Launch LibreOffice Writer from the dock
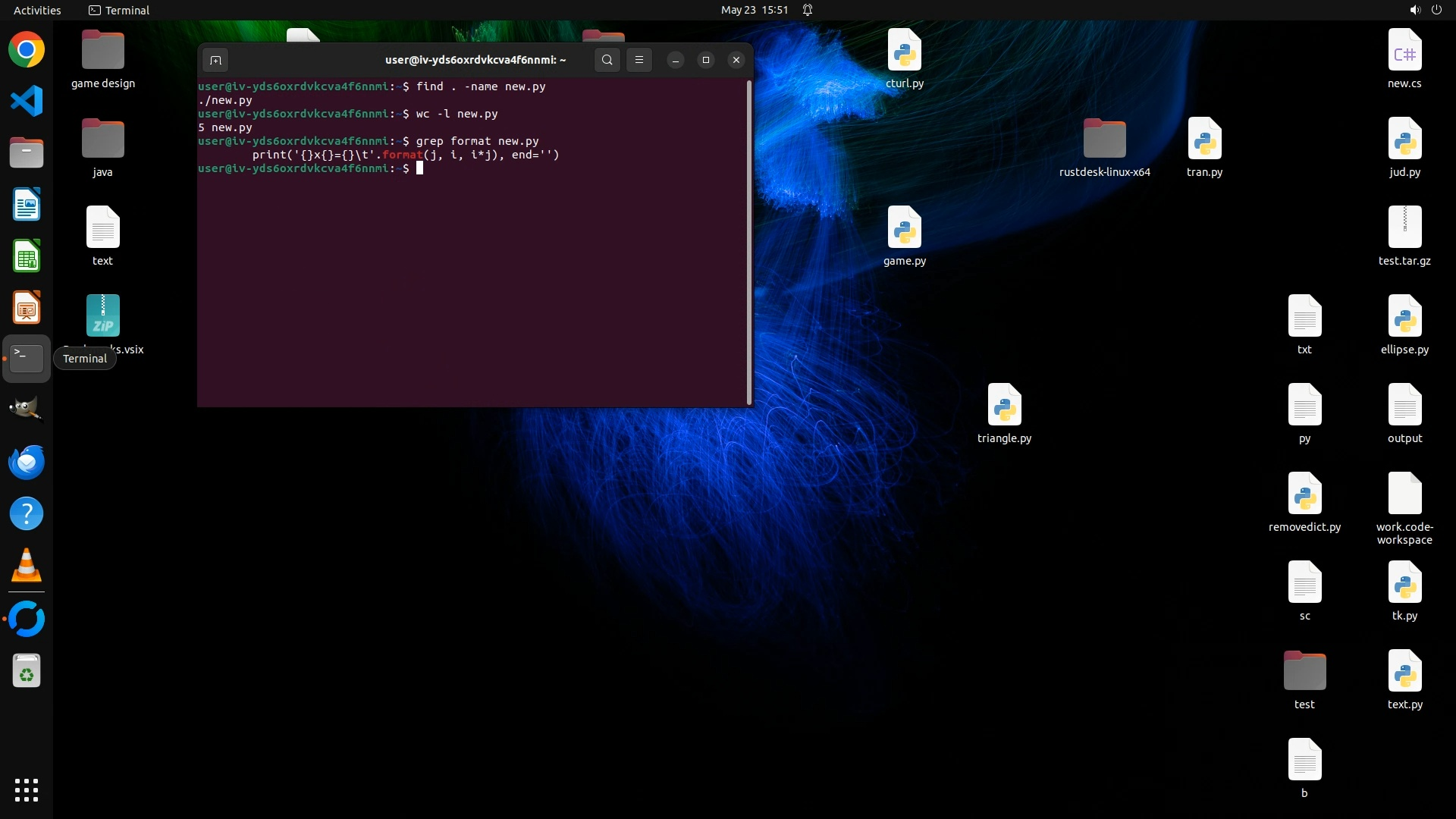This screenshot has width=1456, height=819. tap(27, 205)
